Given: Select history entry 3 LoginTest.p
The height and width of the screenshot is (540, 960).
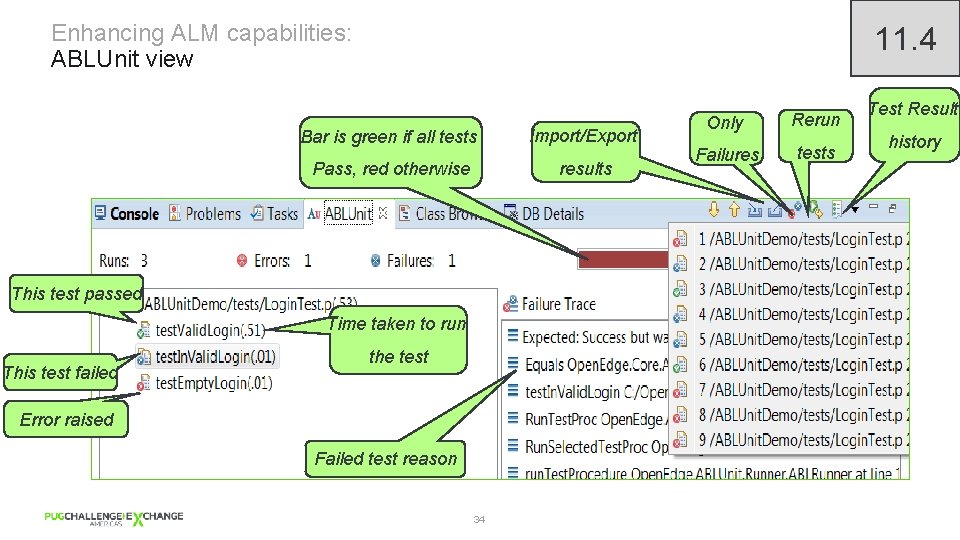Looking at the screenshot, I should click(789, 289).
